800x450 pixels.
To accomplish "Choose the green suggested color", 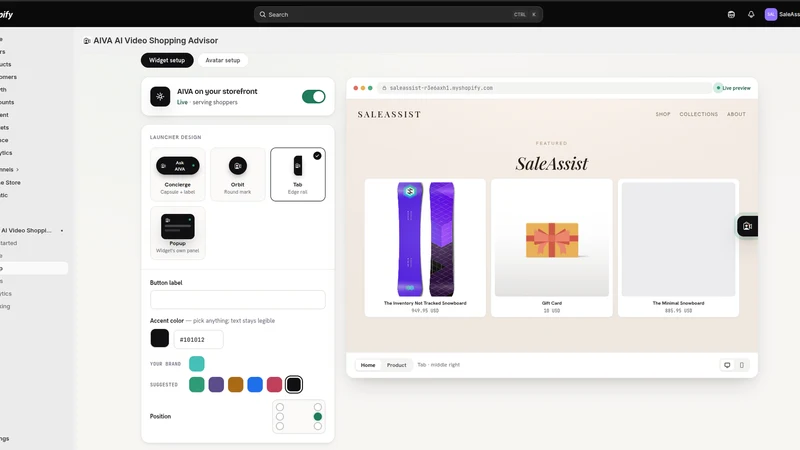I will click(x=196, y=384).
